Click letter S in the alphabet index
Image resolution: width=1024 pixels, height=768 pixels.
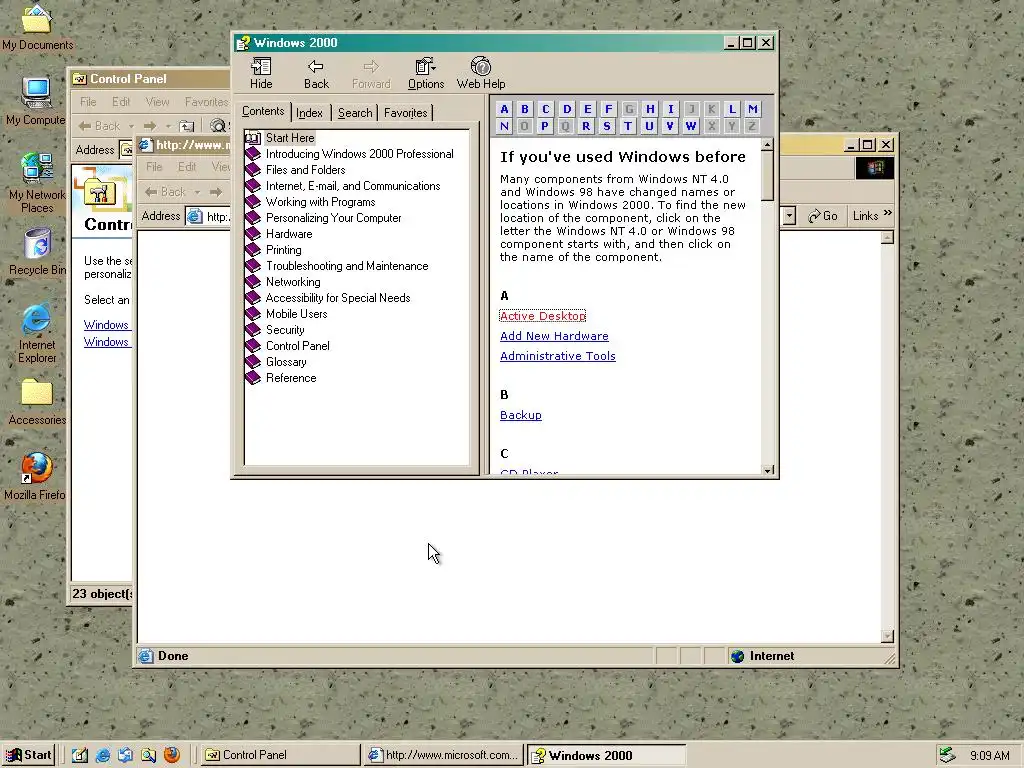point(607,126)
